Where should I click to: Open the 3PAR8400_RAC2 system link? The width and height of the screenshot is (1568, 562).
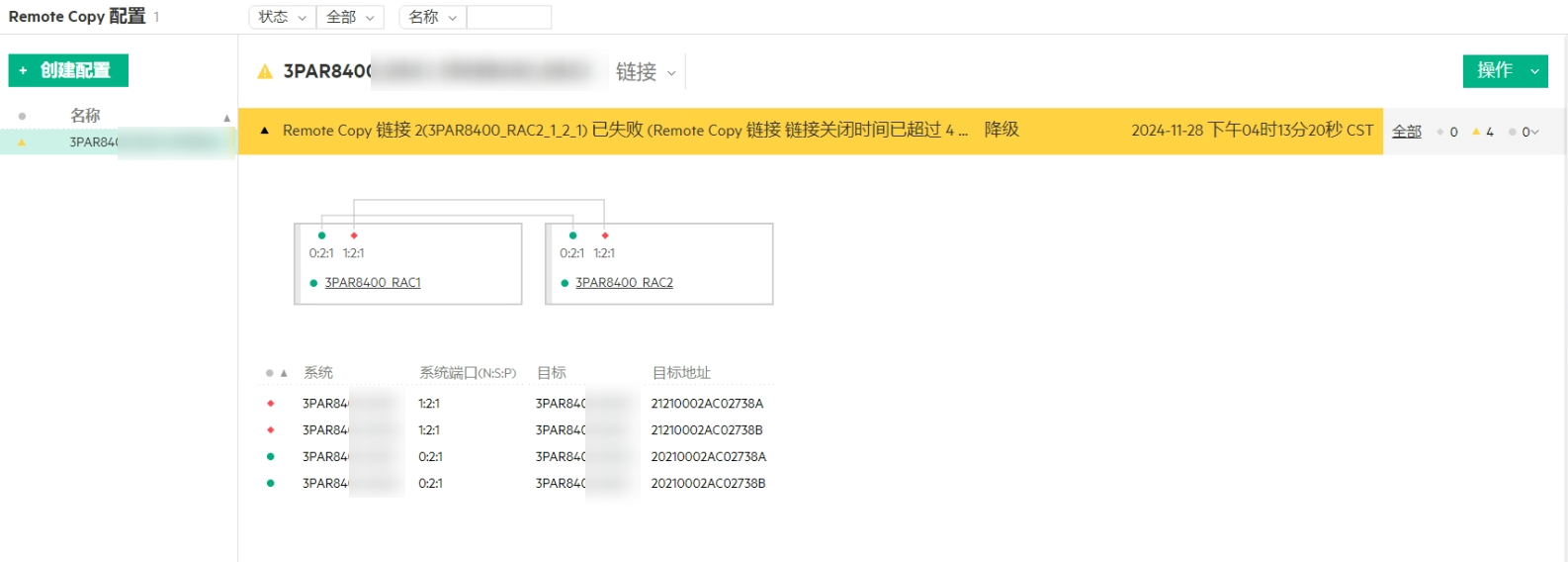624,283
